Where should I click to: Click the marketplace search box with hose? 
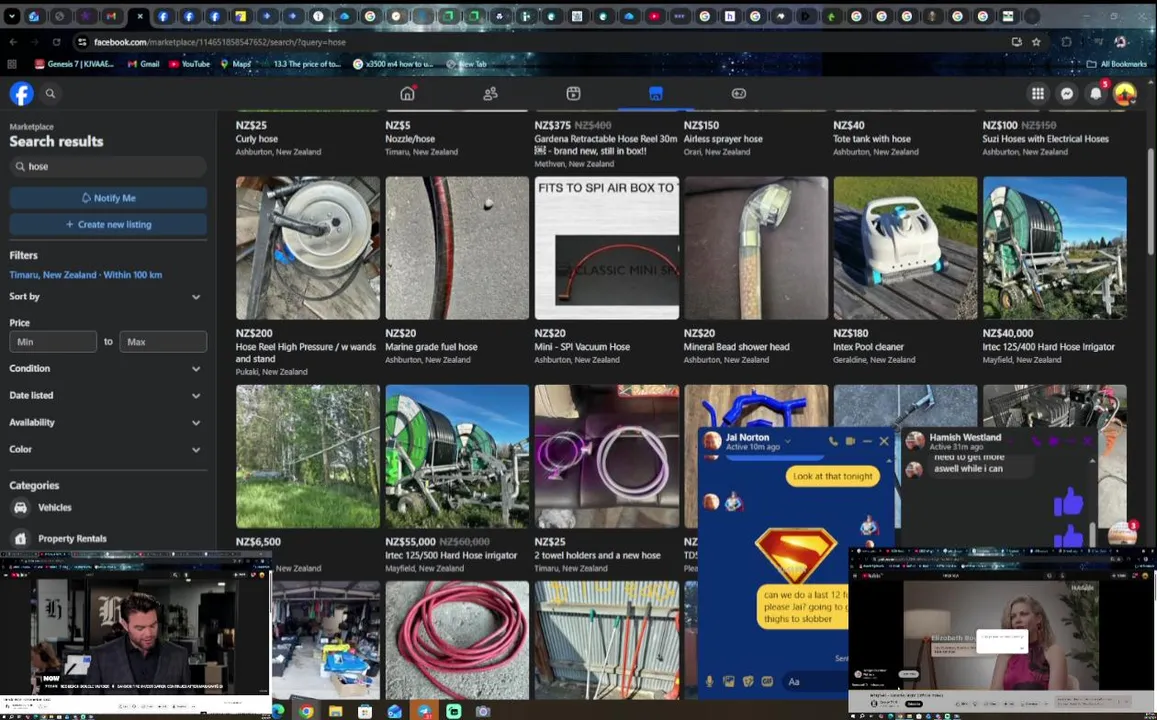click(x=108, y=166)
